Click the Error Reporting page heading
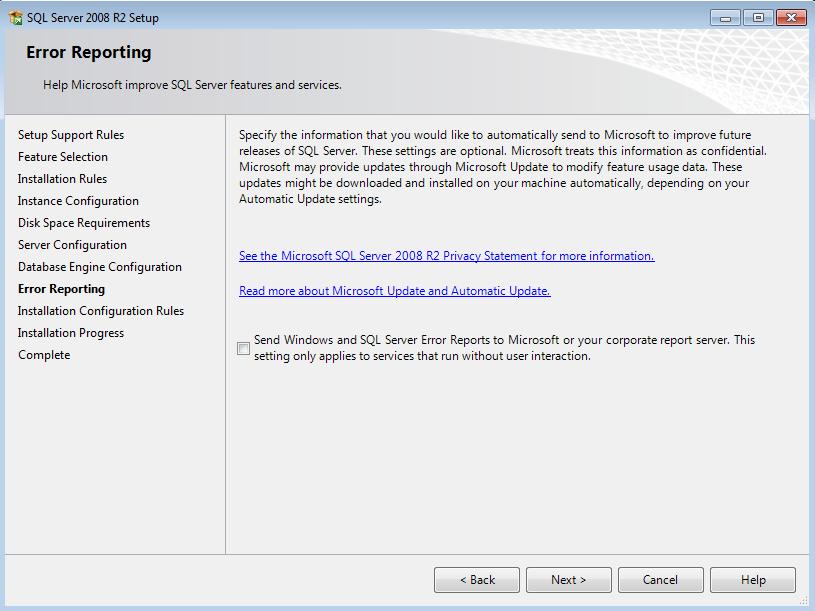 pos(89,52)
